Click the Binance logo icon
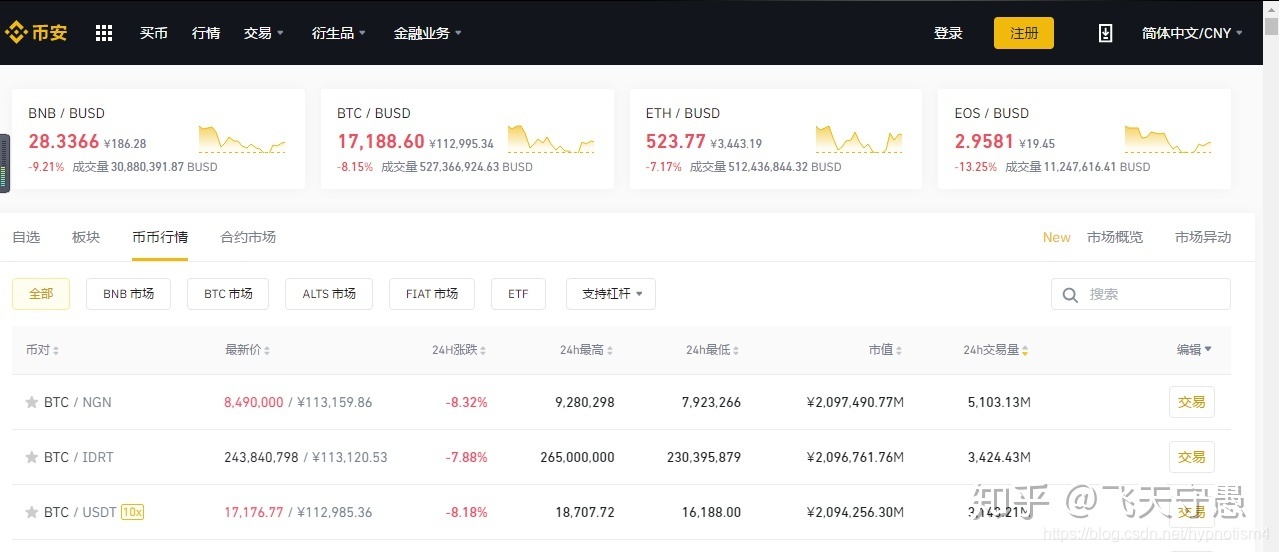 click(x=15, y=33)
